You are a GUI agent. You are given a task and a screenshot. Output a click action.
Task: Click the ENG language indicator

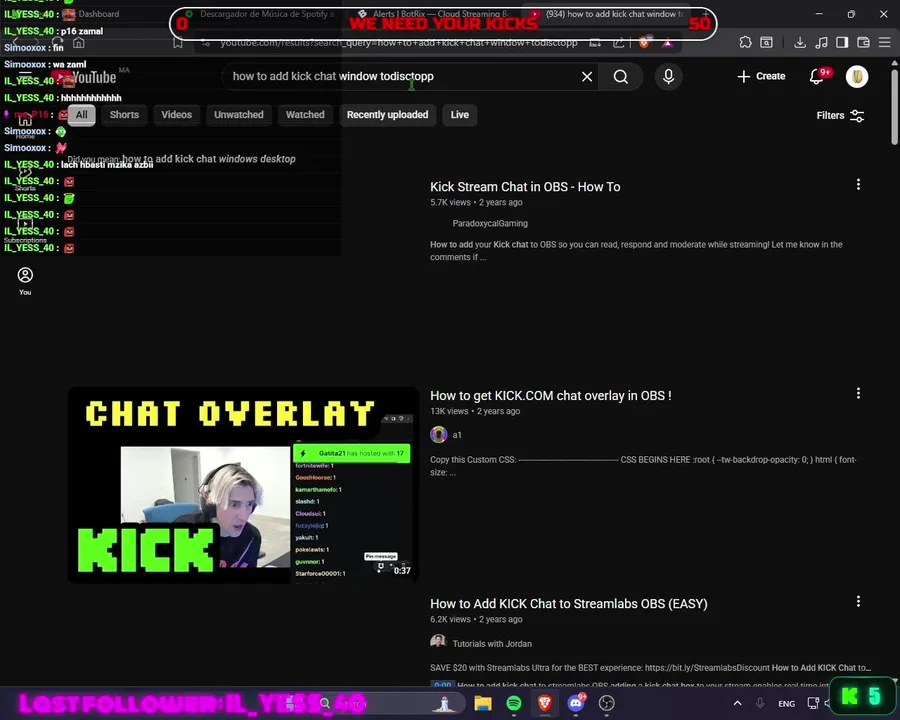point(786,703)
